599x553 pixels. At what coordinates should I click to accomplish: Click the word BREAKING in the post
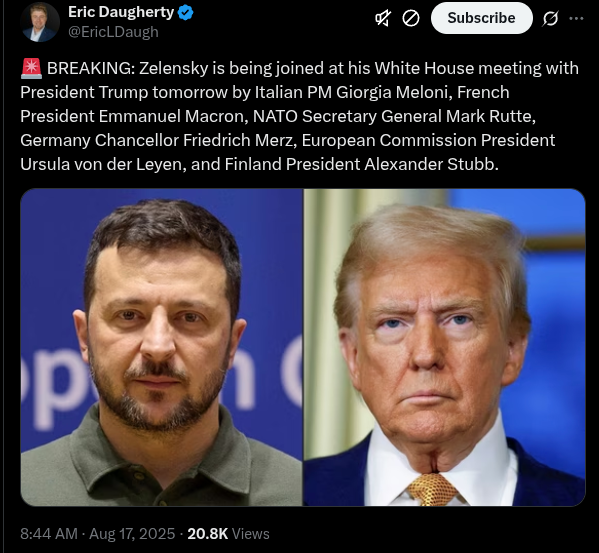pos(90,68)
